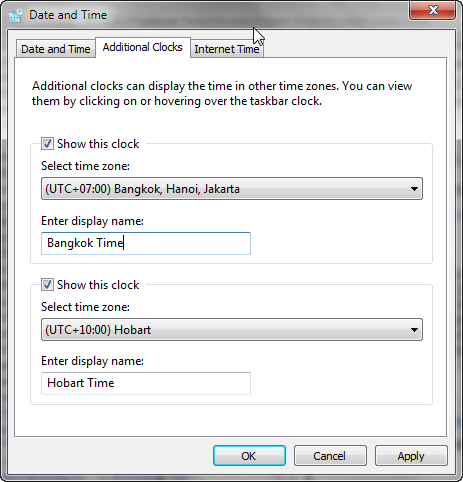The width and height of the screenshot is (463, 482).
Task: Click the Additional clocks description text
Action: [x=222, y=93]
